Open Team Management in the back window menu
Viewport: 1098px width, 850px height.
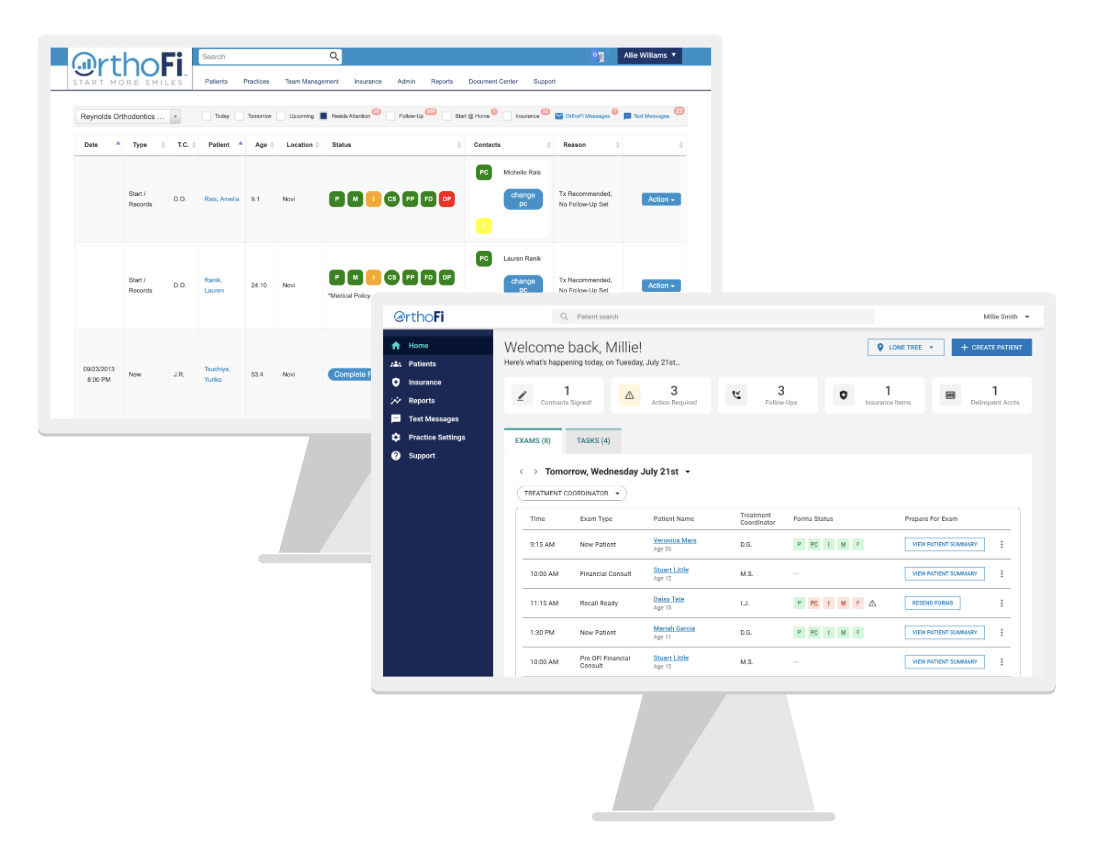312,81
